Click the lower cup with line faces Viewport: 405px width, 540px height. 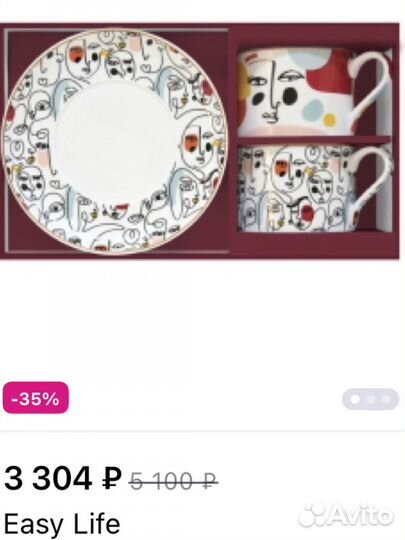315,188
